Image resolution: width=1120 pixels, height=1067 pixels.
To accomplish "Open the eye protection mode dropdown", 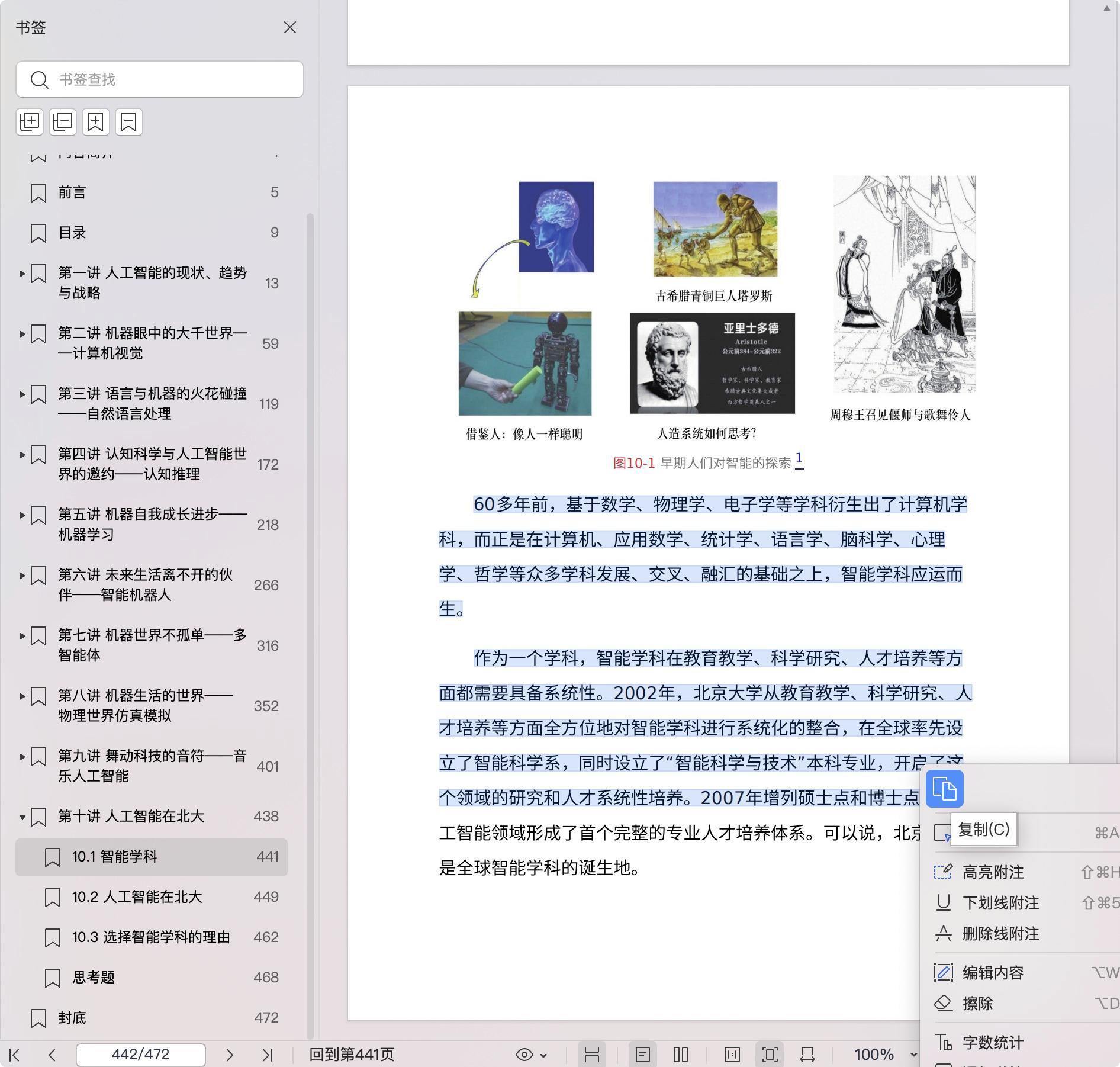I will point(531,1055).
